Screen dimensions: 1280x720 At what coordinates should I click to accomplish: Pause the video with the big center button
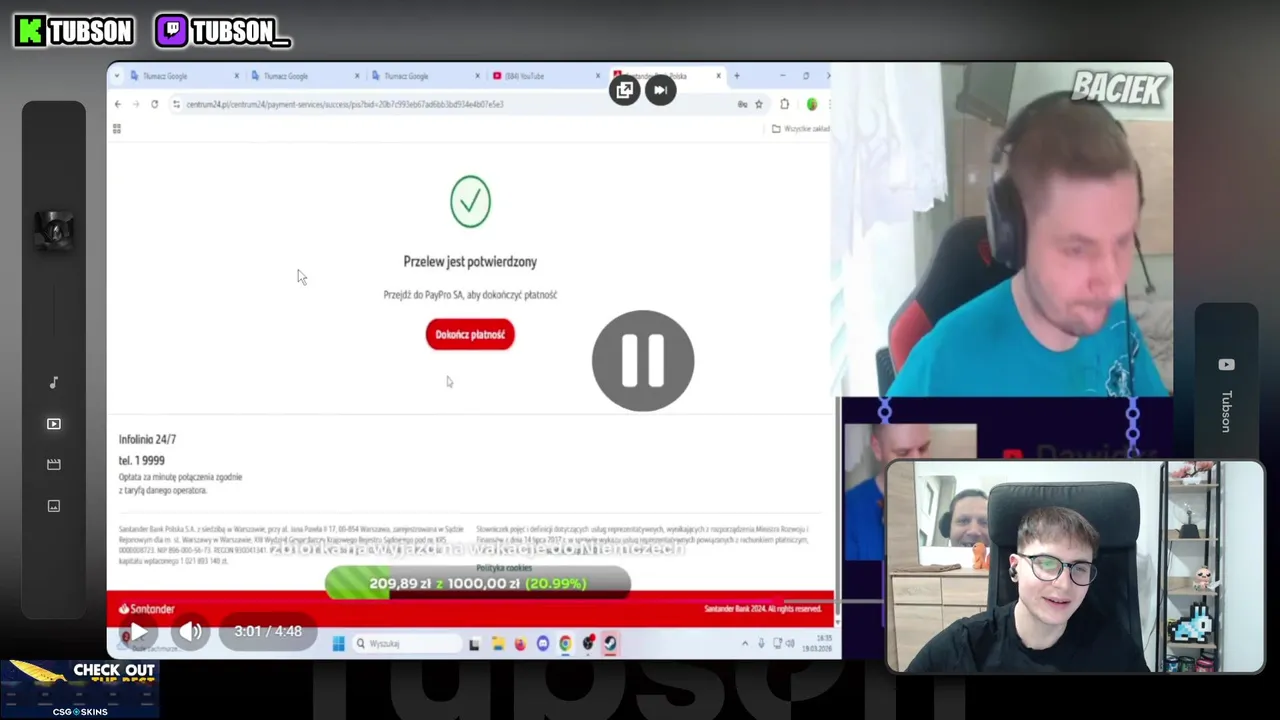[643, 360]
